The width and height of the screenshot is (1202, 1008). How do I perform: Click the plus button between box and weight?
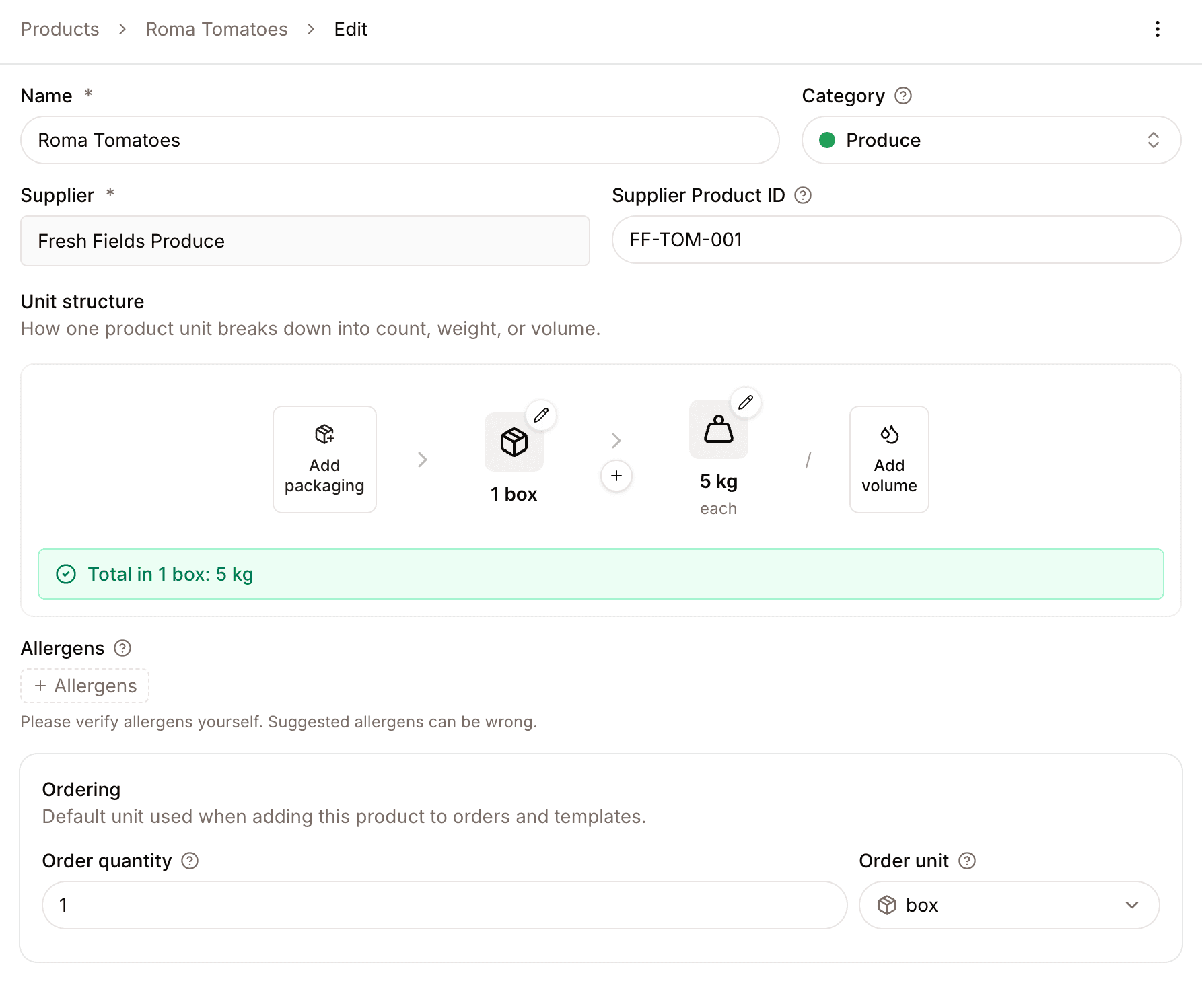coord(616,476)
